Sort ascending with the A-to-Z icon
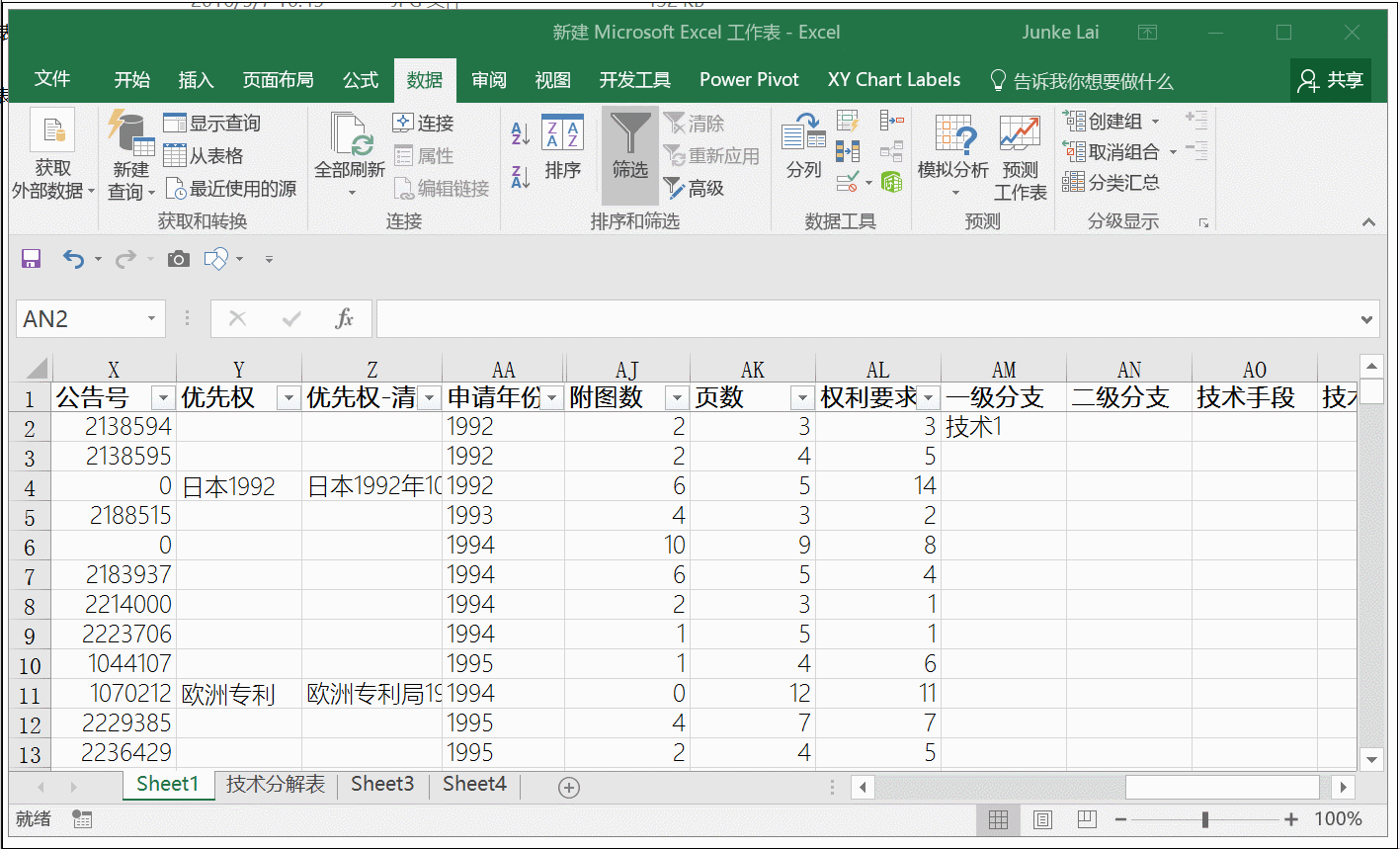 [521, 132]
